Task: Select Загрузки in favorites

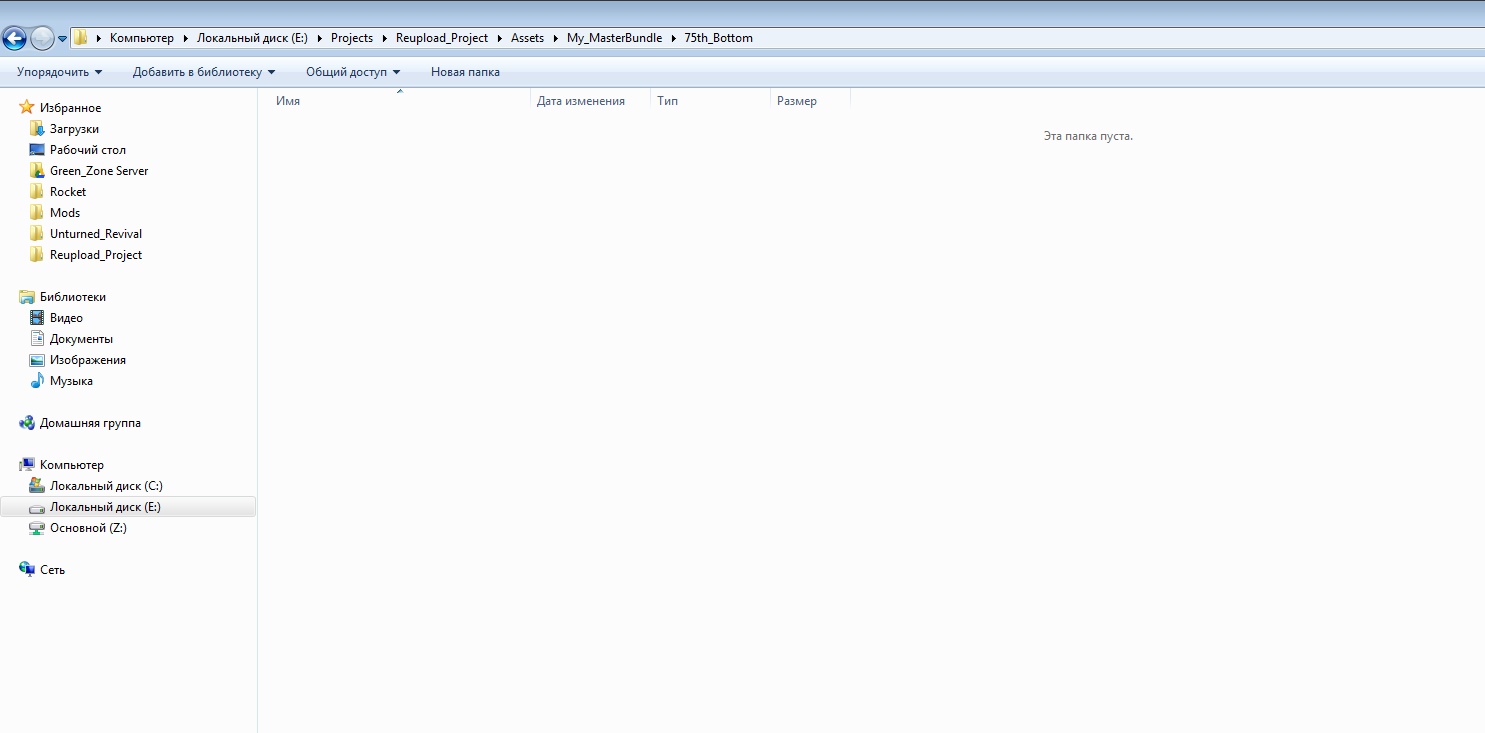Action: (x=74, y=129)
